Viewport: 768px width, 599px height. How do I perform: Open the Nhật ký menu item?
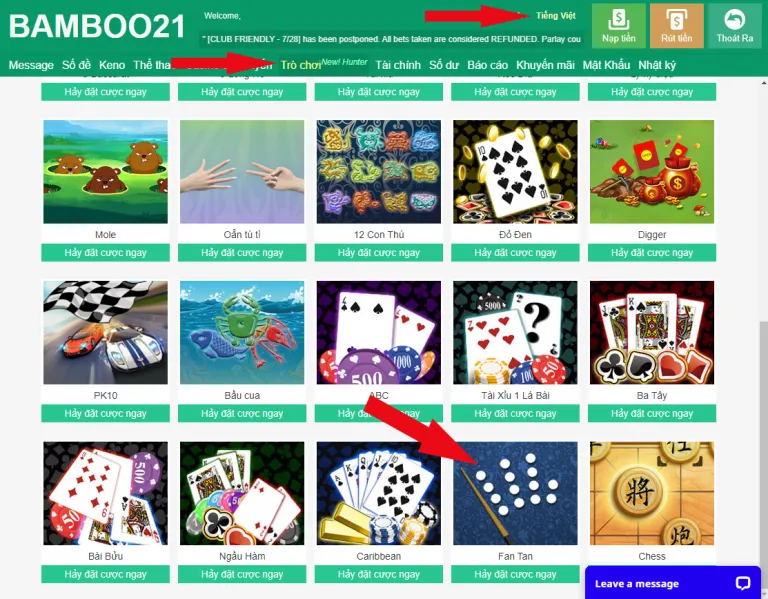point(657,65)
